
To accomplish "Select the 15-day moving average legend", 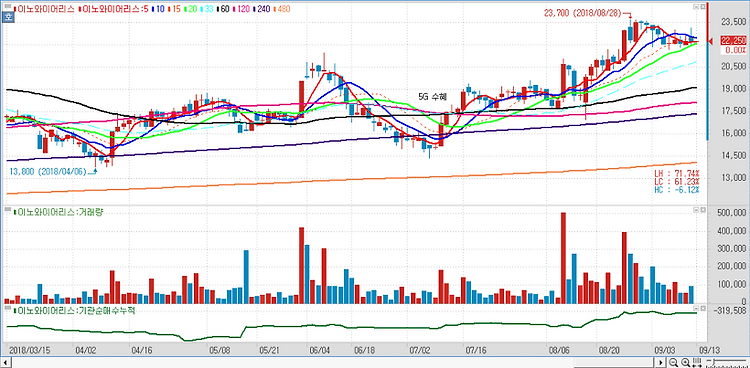I will (x=174, y=9).
